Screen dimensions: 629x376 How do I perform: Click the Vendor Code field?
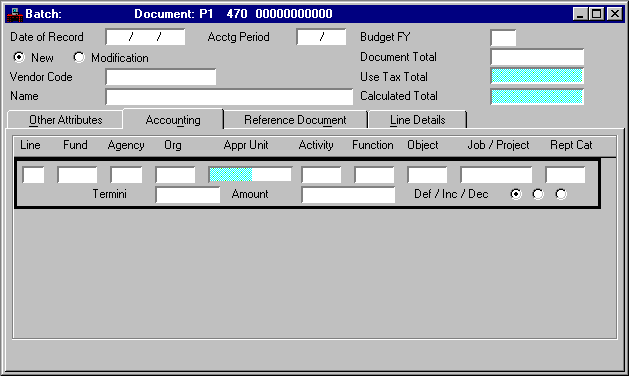[161, 77]
